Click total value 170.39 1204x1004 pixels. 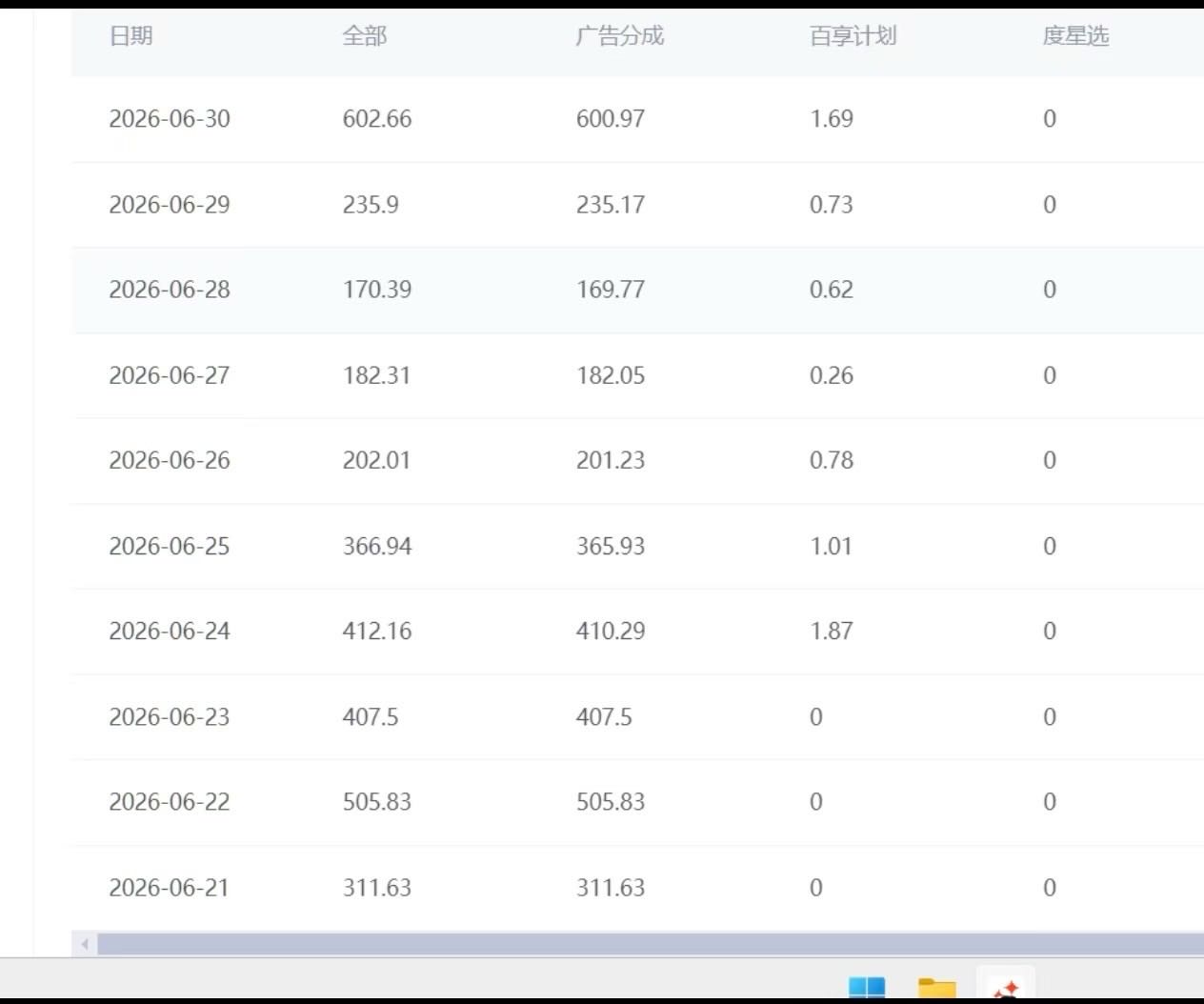[x=377, y=290]
